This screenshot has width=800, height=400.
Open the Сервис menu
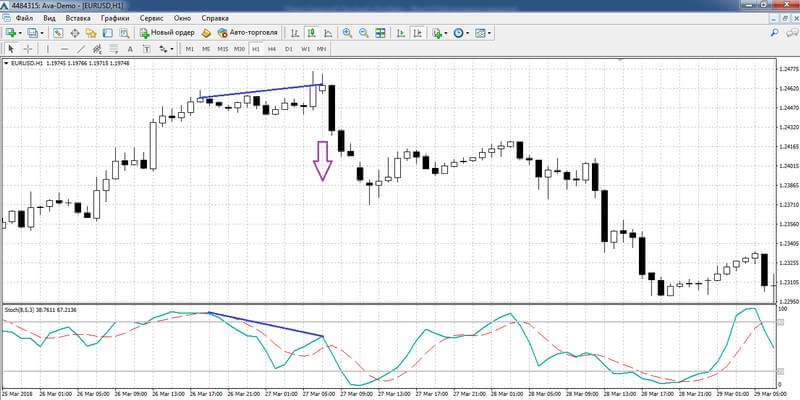pos(151,18)
